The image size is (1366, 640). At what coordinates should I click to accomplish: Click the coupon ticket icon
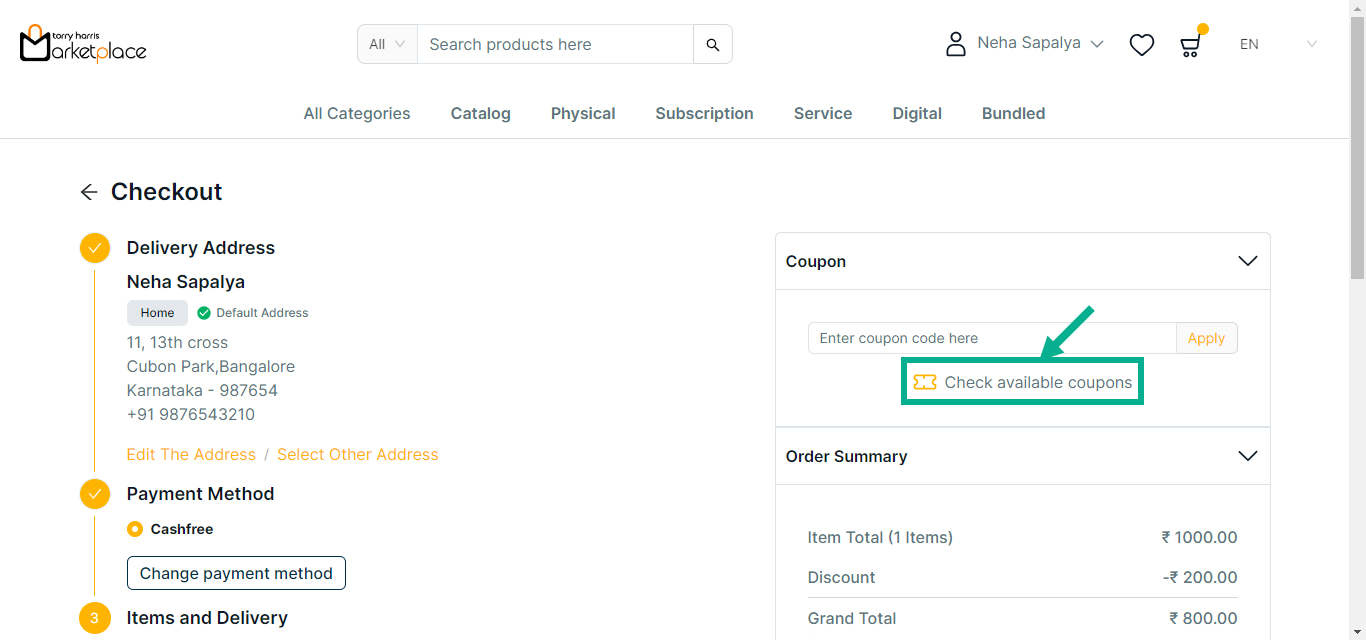(925, 382)
